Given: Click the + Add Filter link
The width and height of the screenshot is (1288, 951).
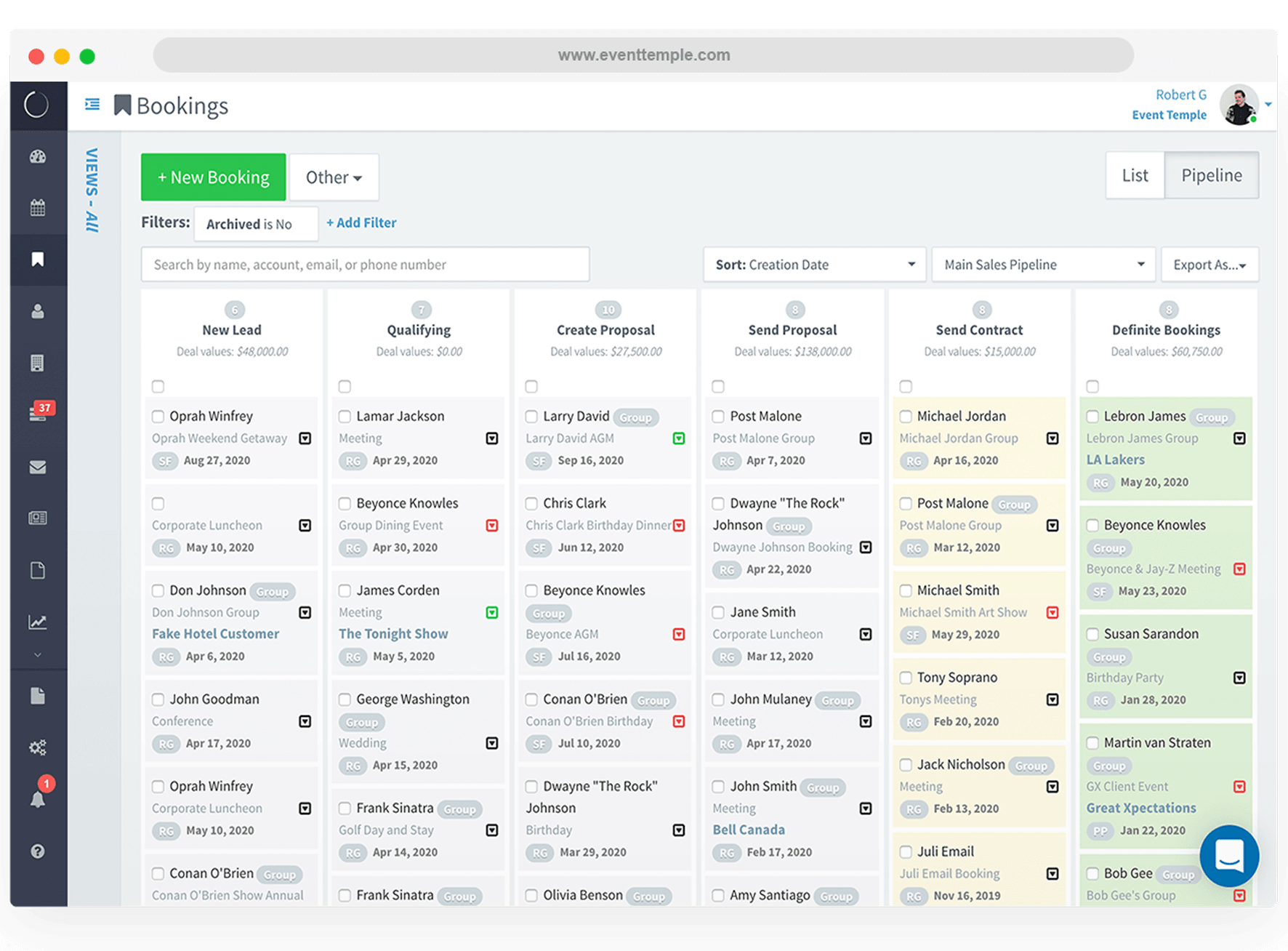Looking at the screenshot, I should click(x=361, y=223).
